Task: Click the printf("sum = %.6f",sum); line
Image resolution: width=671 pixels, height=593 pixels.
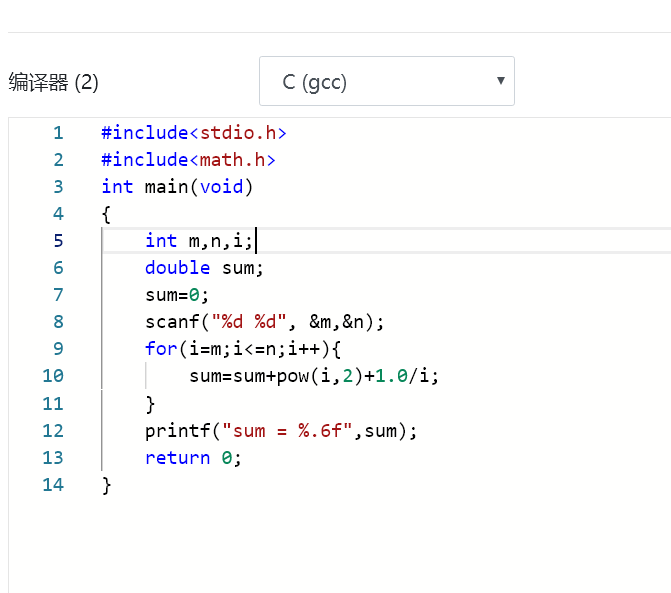Action: pyautogui.click(x=281, y=431)
